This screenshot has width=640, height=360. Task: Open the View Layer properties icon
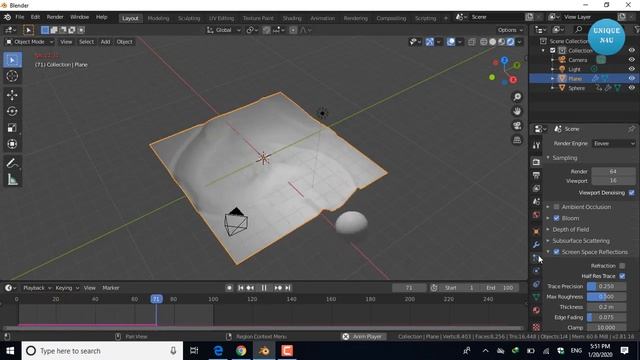(536, 188)
